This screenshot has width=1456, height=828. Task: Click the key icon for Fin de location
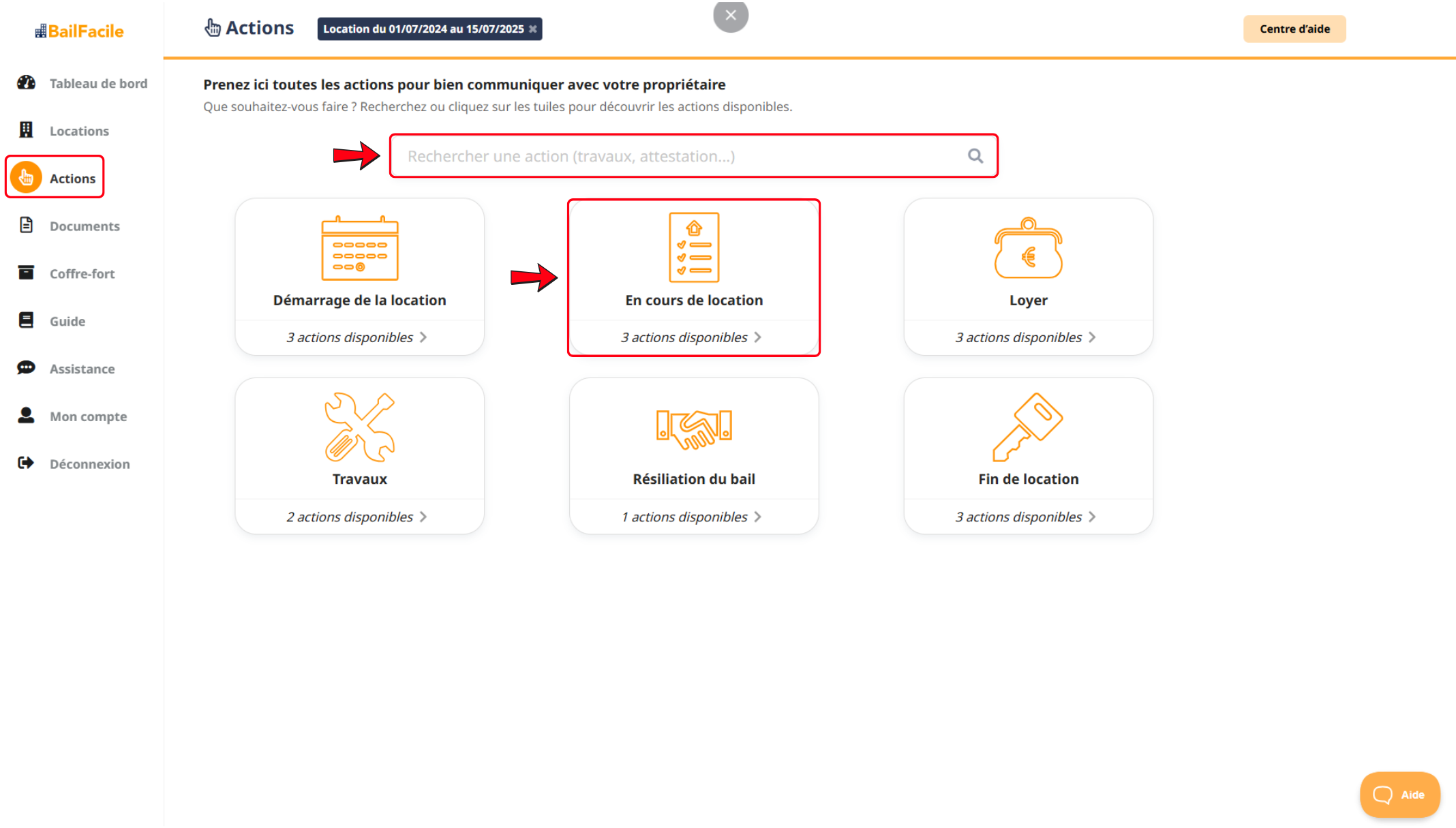tap(1028, 427)
